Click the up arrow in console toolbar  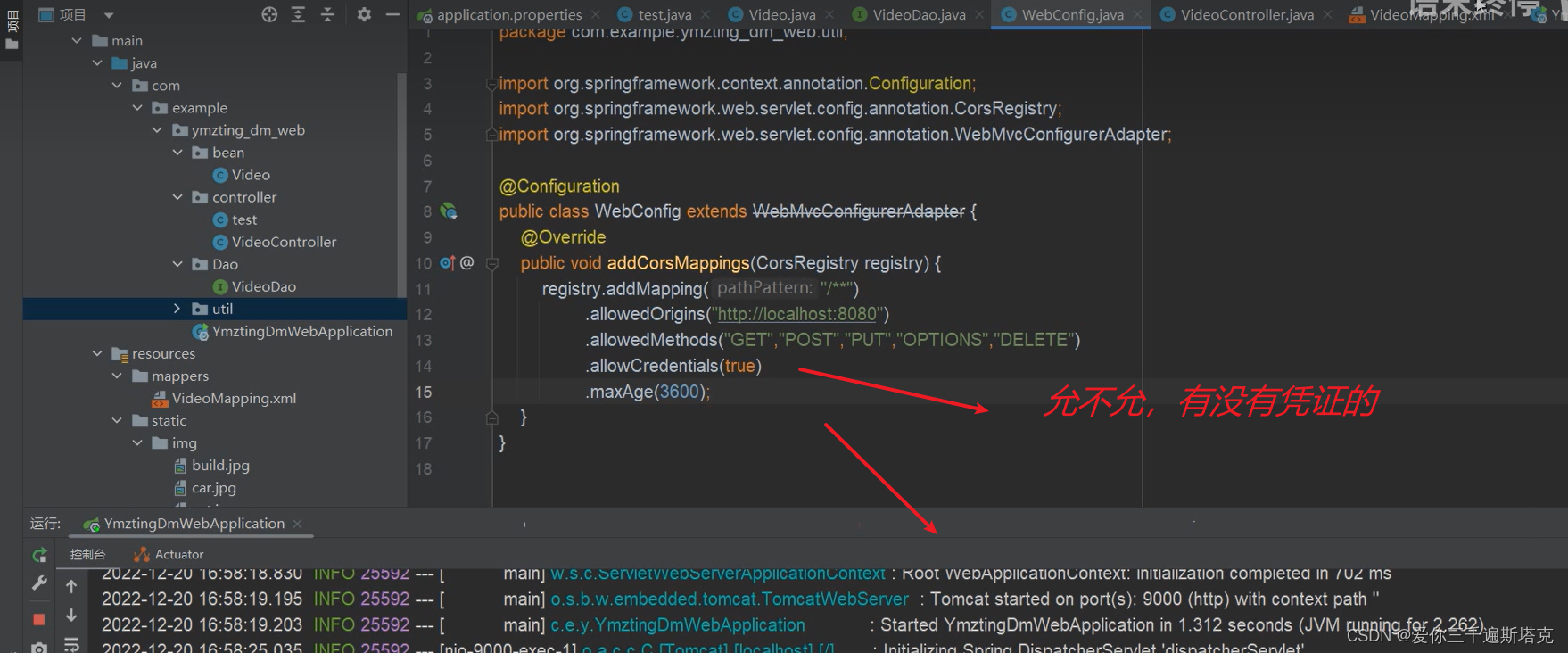pyautogui.click(x=71, y=586)
